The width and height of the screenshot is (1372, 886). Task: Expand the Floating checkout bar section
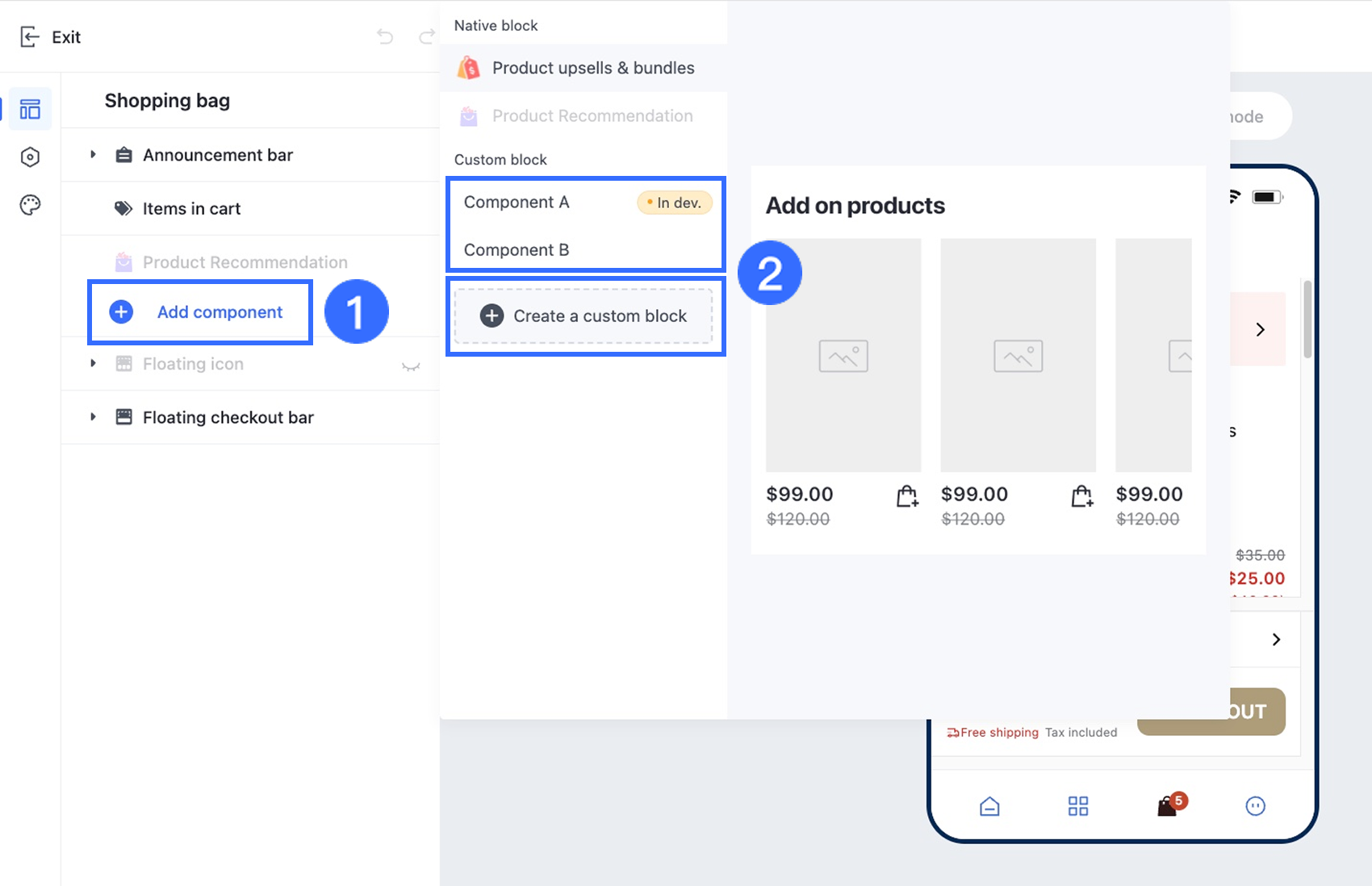tap(93, 417)
